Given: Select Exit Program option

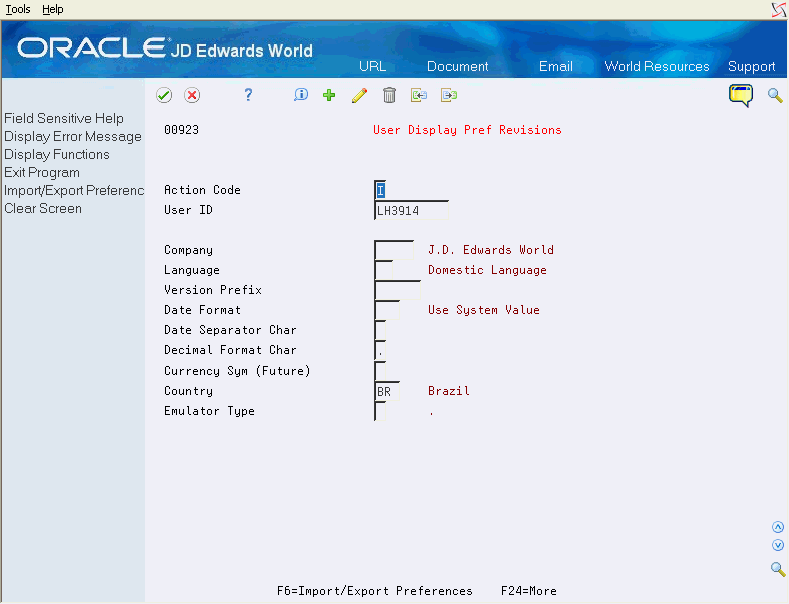Looking at the screenshot, I should [x=42, y=173].
